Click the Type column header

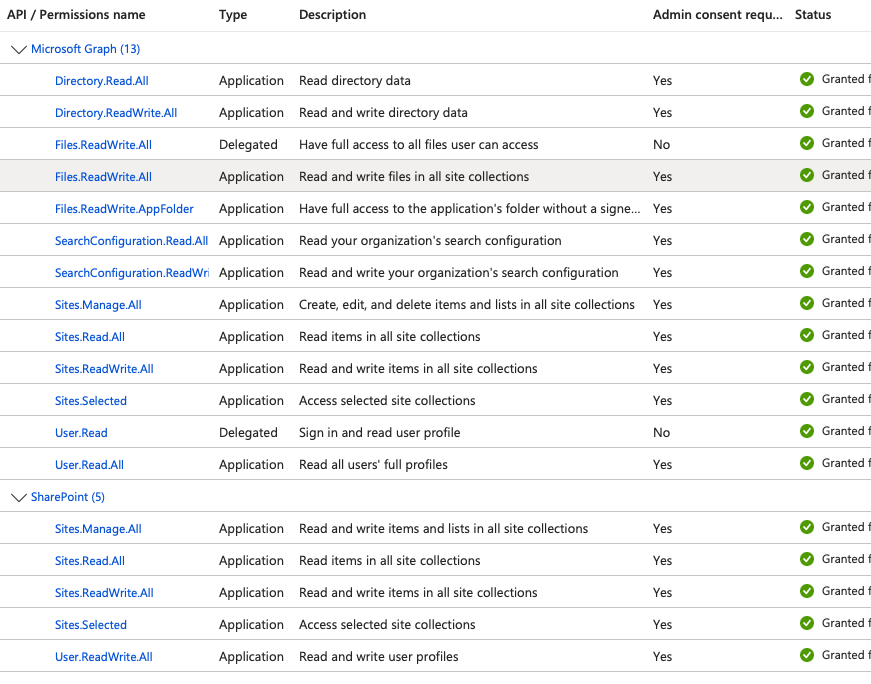pyautogui.click(x=233, y=15)
